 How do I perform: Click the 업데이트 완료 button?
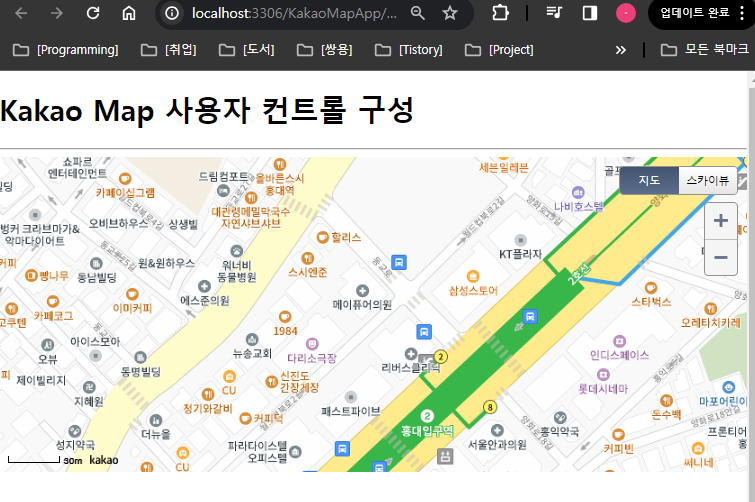(x=694, y=13)
